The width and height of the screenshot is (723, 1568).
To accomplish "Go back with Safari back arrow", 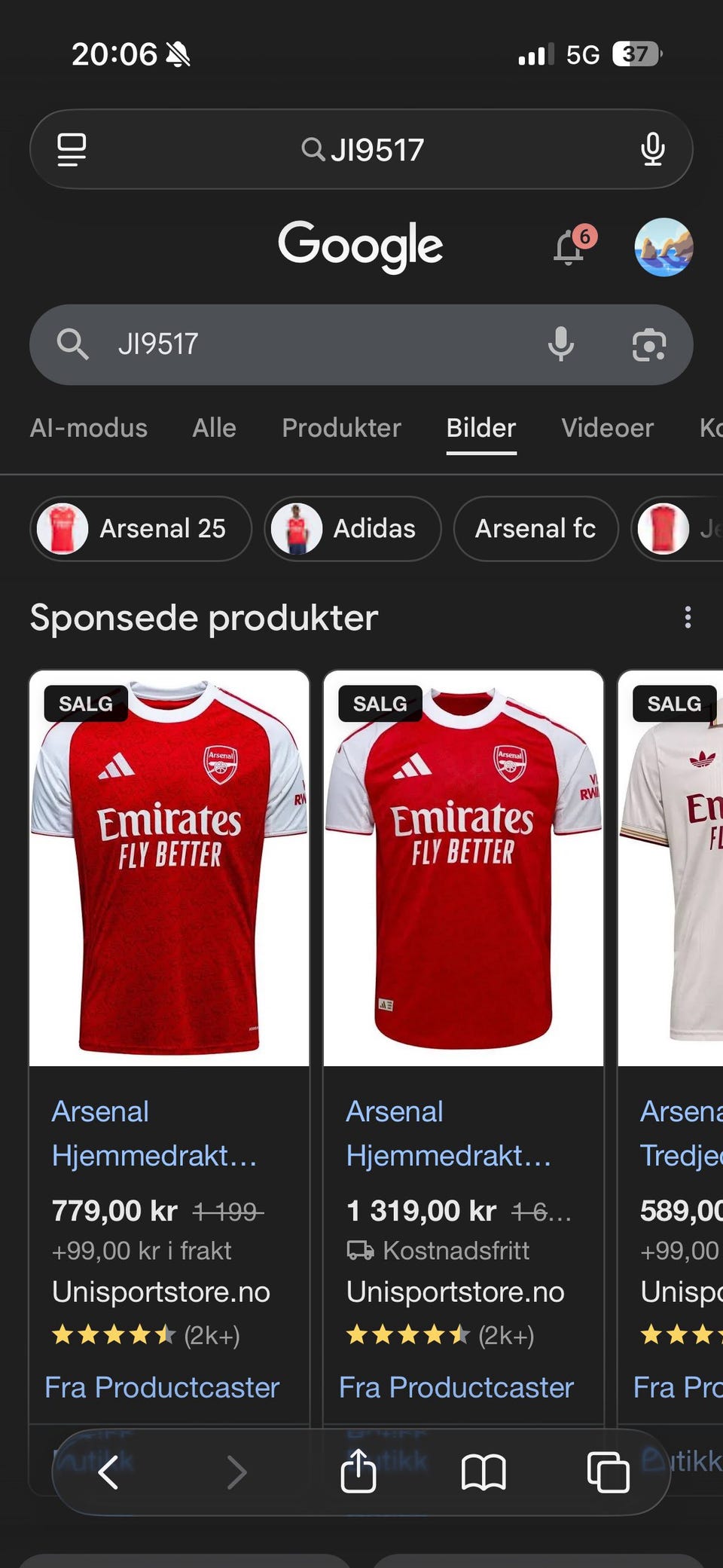I will 109,1472.
